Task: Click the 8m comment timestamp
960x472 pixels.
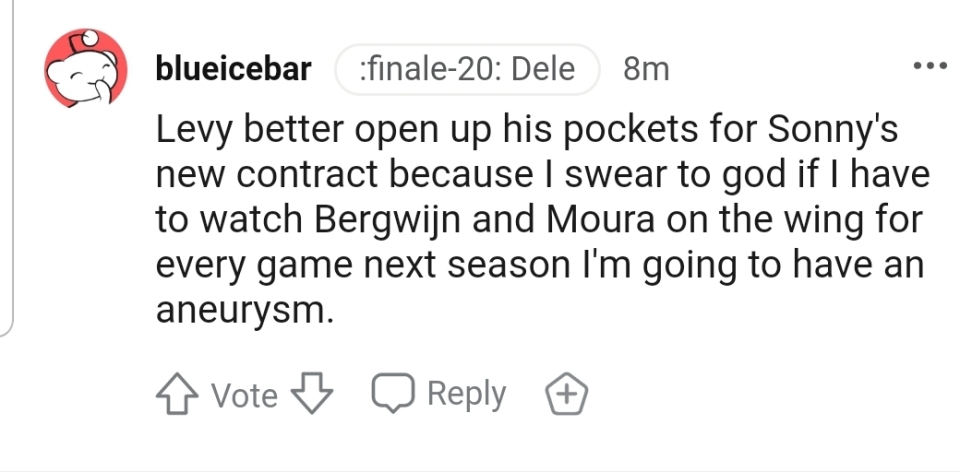Action: pos(645,69)
